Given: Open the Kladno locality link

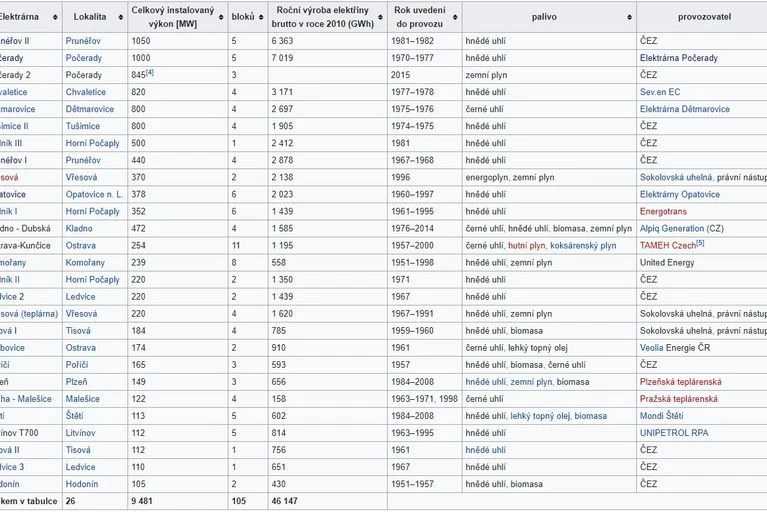Looking at the screenshot, I should click(x=79, y=228).
